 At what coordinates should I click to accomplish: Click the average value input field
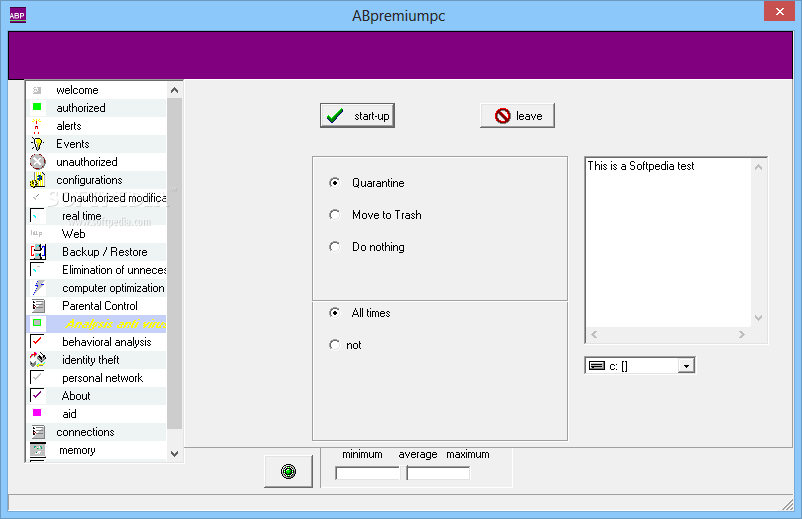click(x=438, y=473)
